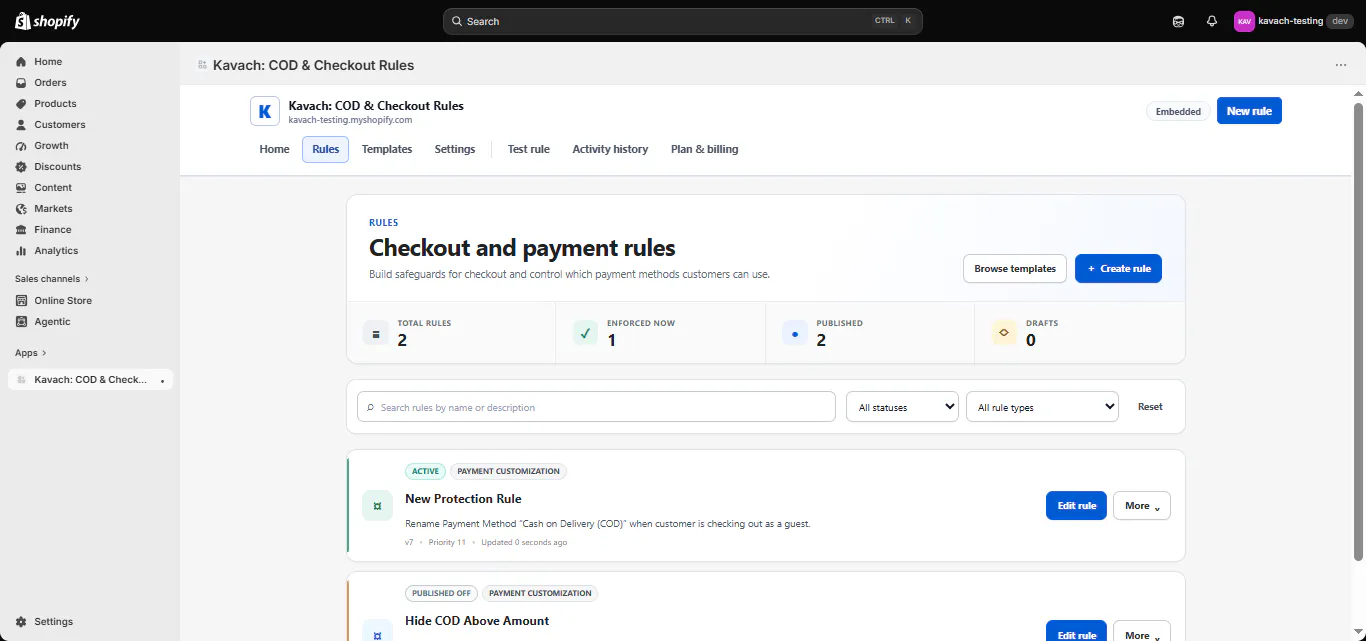Click the Drafts stat icon
The image size is (1366, 641).
point(1004,334)
